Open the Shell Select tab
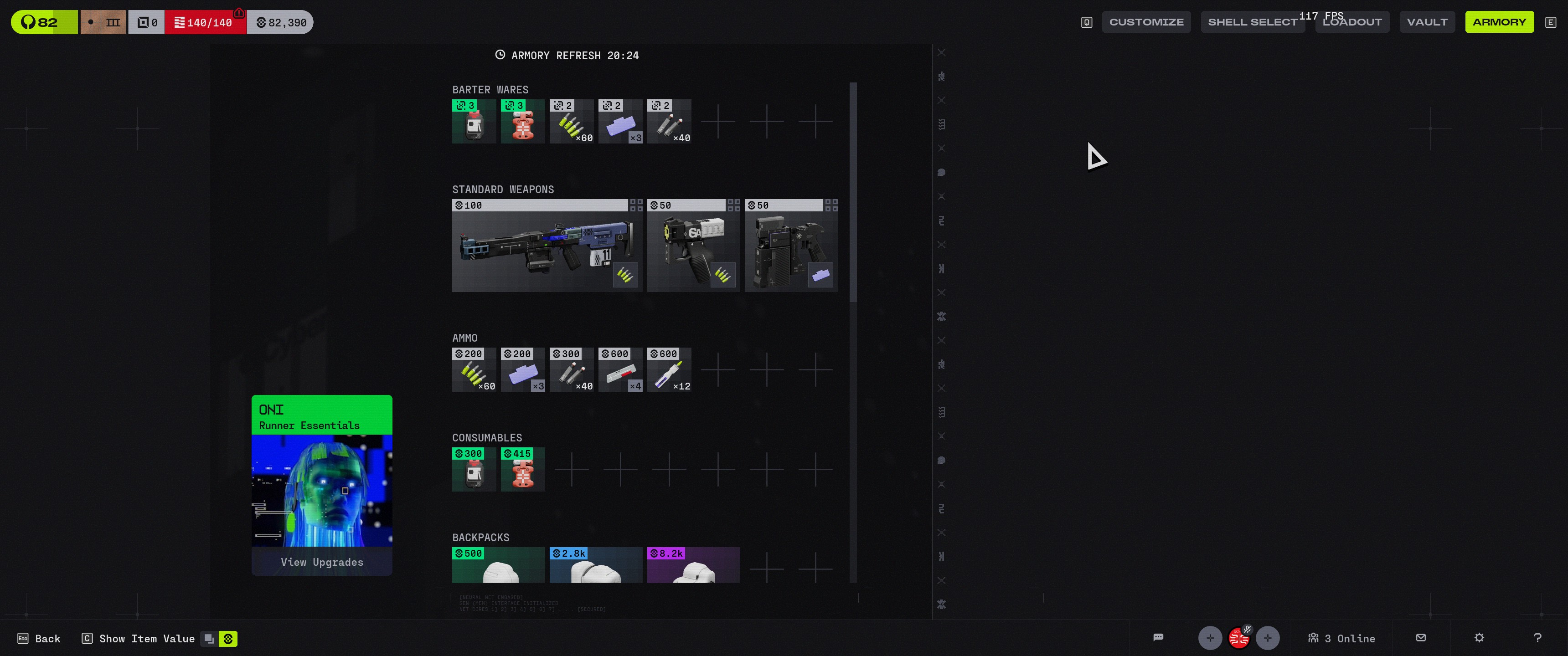Image resolution: width=1568 pixels, height=656 pixels. coord(1252,22)
